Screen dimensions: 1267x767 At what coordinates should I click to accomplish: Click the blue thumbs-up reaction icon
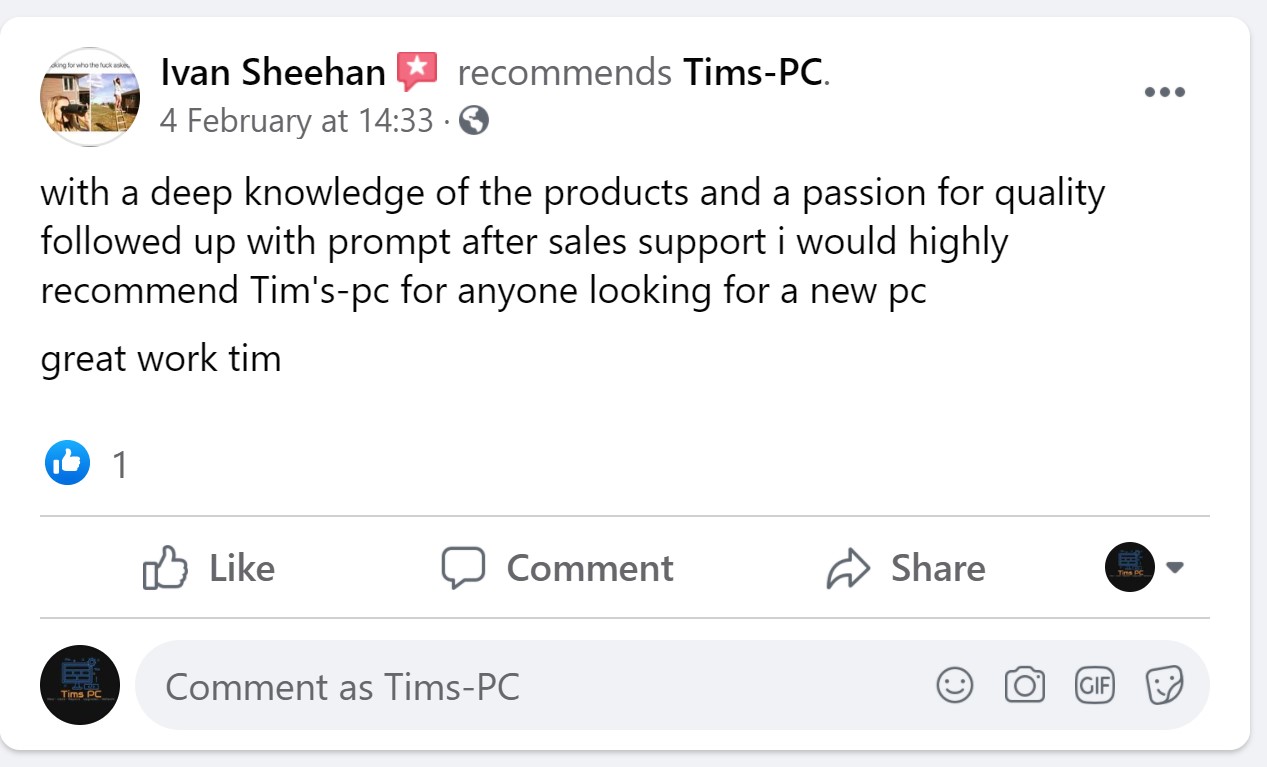tap(67, 462)
